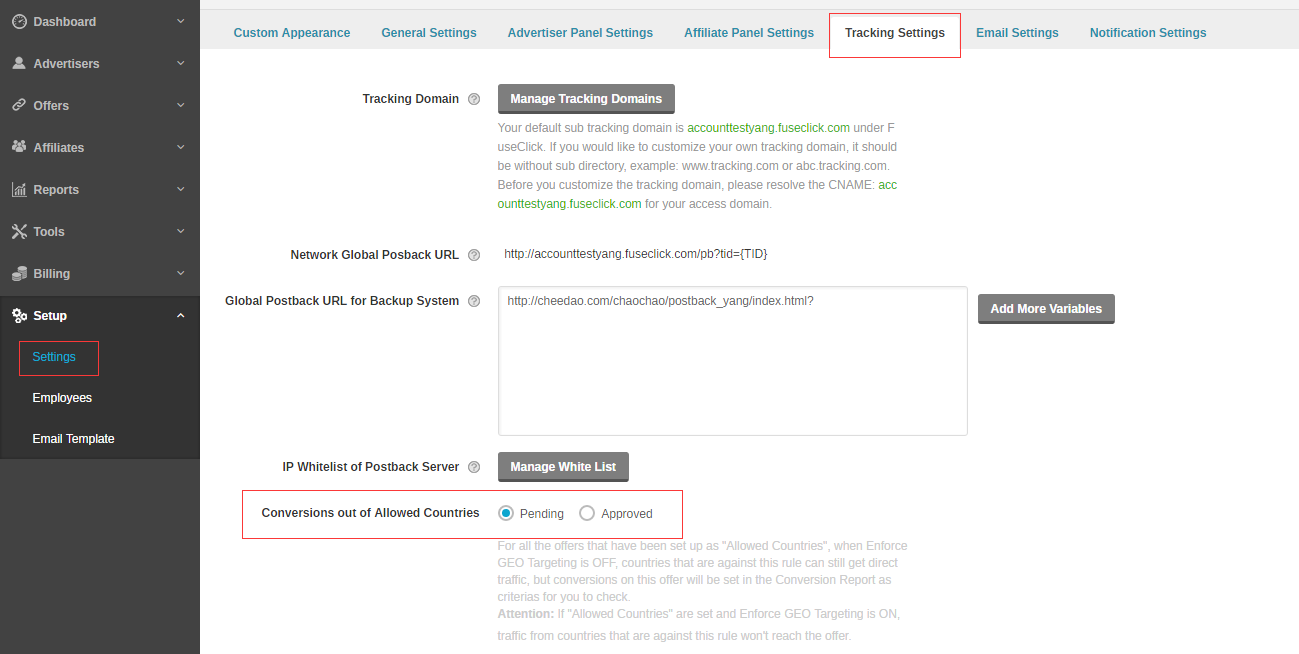Open help icon beside IP Whitelist of Postback Server
1299x654 pixels.
[474, 467]
